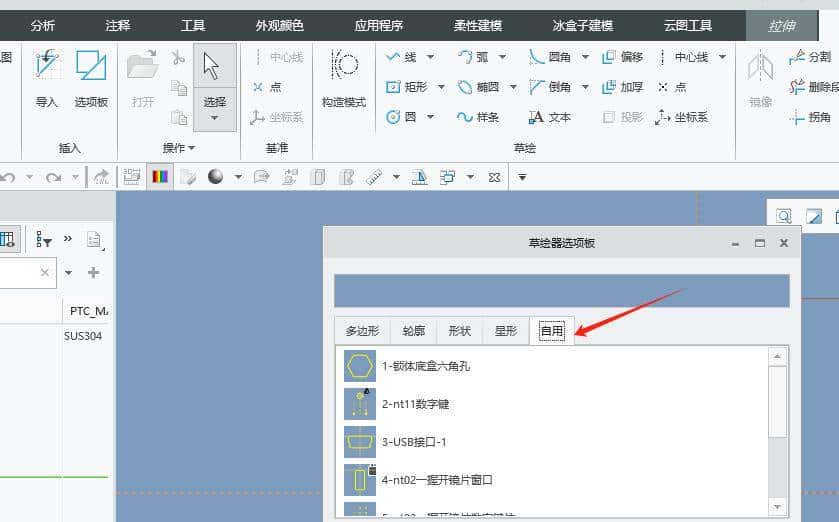The image size is (839, 522).
Task: Expand the 弧 arc dropdown arrow
Action: click(502, 57)
